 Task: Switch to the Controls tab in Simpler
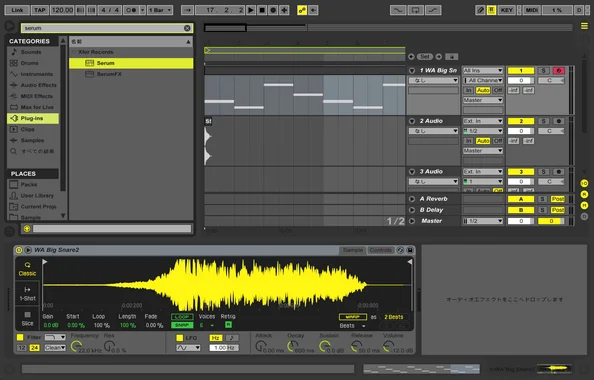point(380,250)
